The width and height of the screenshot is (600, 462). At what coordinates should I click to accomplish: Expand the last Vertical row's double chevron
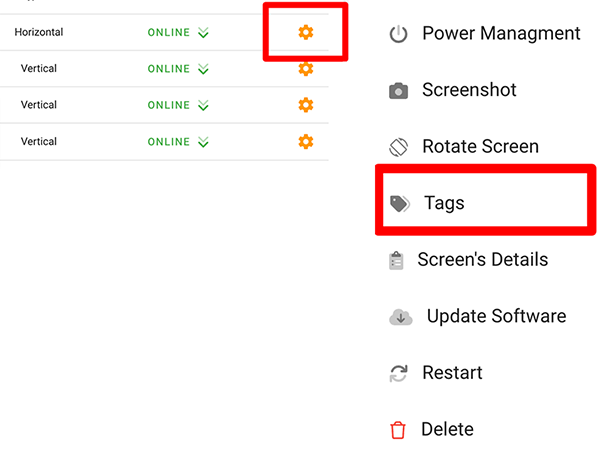tap(204, 142)
